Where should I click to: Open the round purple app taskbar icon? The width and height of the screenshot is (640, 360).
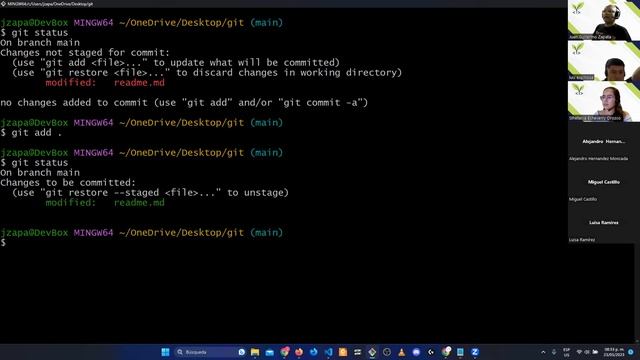pyautogui.click(x=416, y=352)
